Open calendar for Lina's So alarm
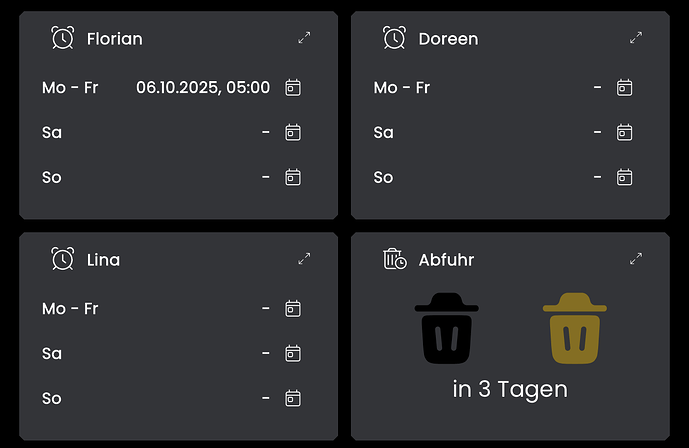 293,398
